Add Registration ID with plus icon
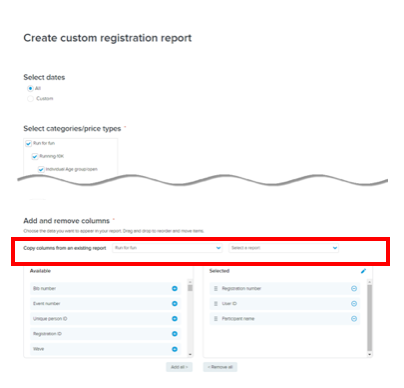Image resolution: width=404 pixels, height=388 pixels. [x=174, y=334]
